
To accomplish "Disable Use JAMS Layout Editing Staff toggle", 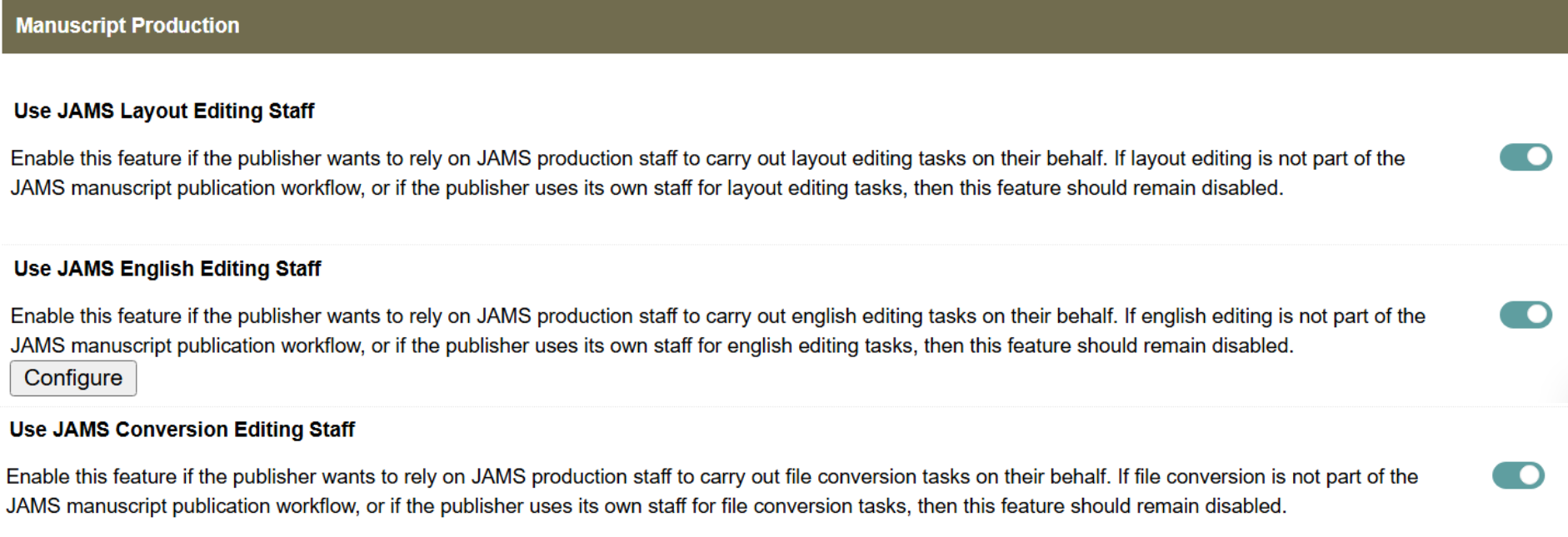I will 1525,157.
